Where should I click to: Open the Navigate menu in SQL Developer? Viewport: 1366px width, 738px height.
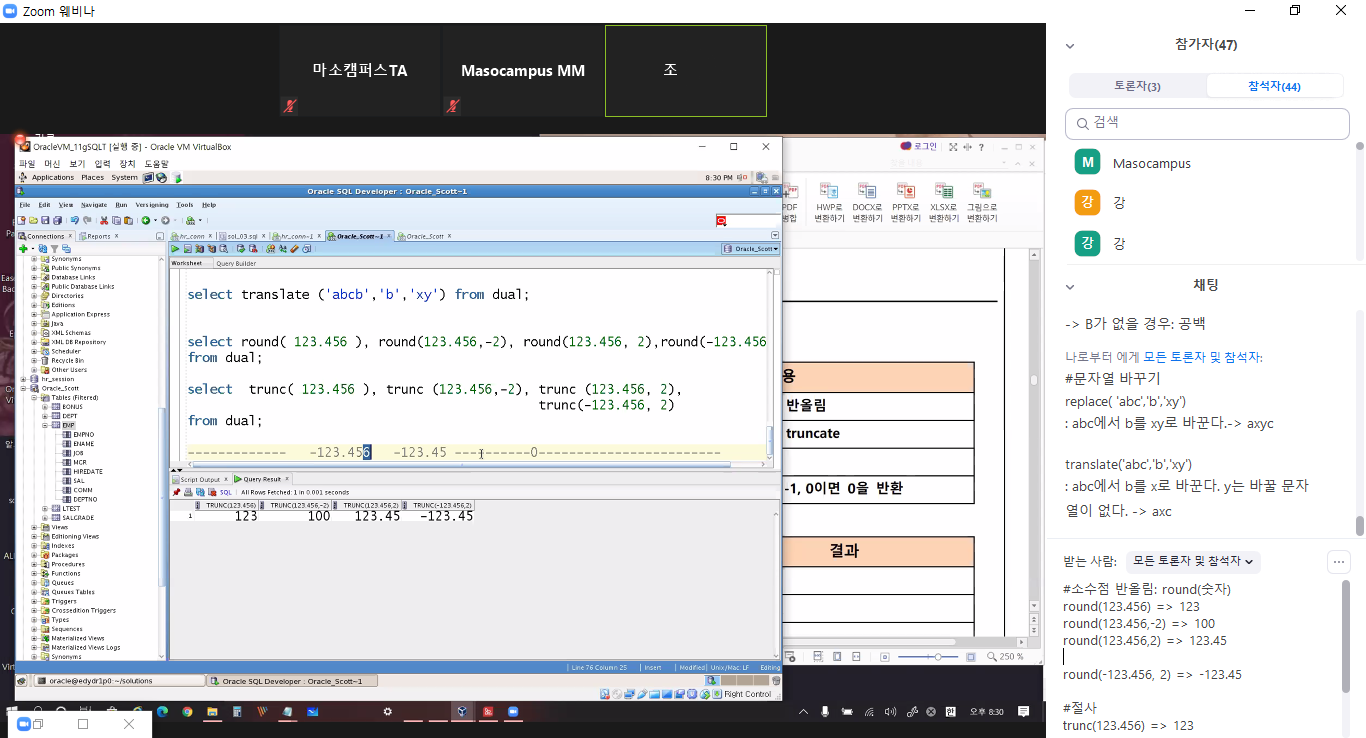click(x=94, y=205)
